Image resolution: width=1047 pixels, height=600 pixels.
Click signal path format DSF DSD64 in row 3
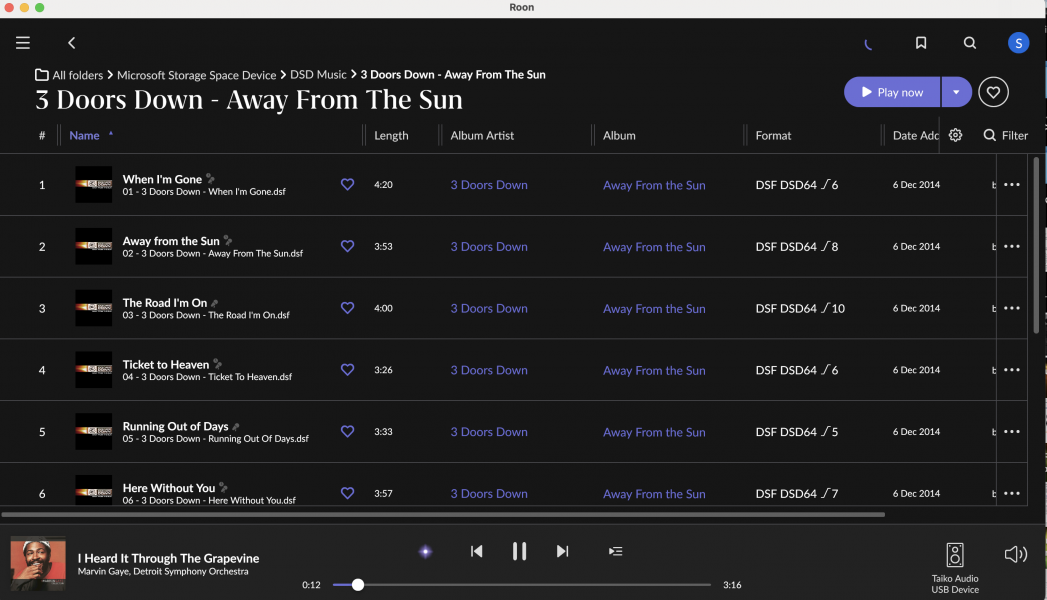click(800, 308)
